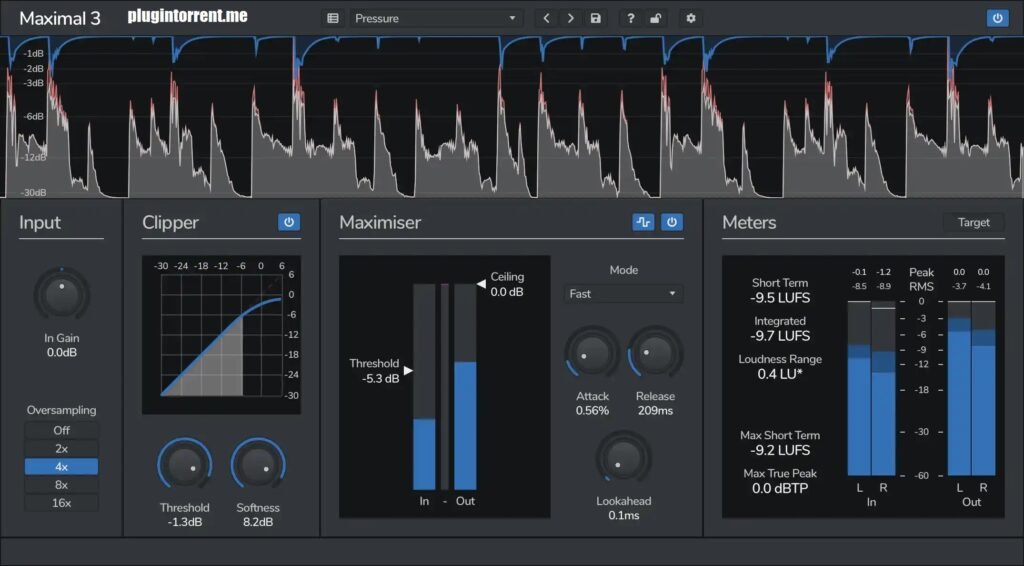
Task: Select the 4x oversampling option
Action: coord(61,467)
